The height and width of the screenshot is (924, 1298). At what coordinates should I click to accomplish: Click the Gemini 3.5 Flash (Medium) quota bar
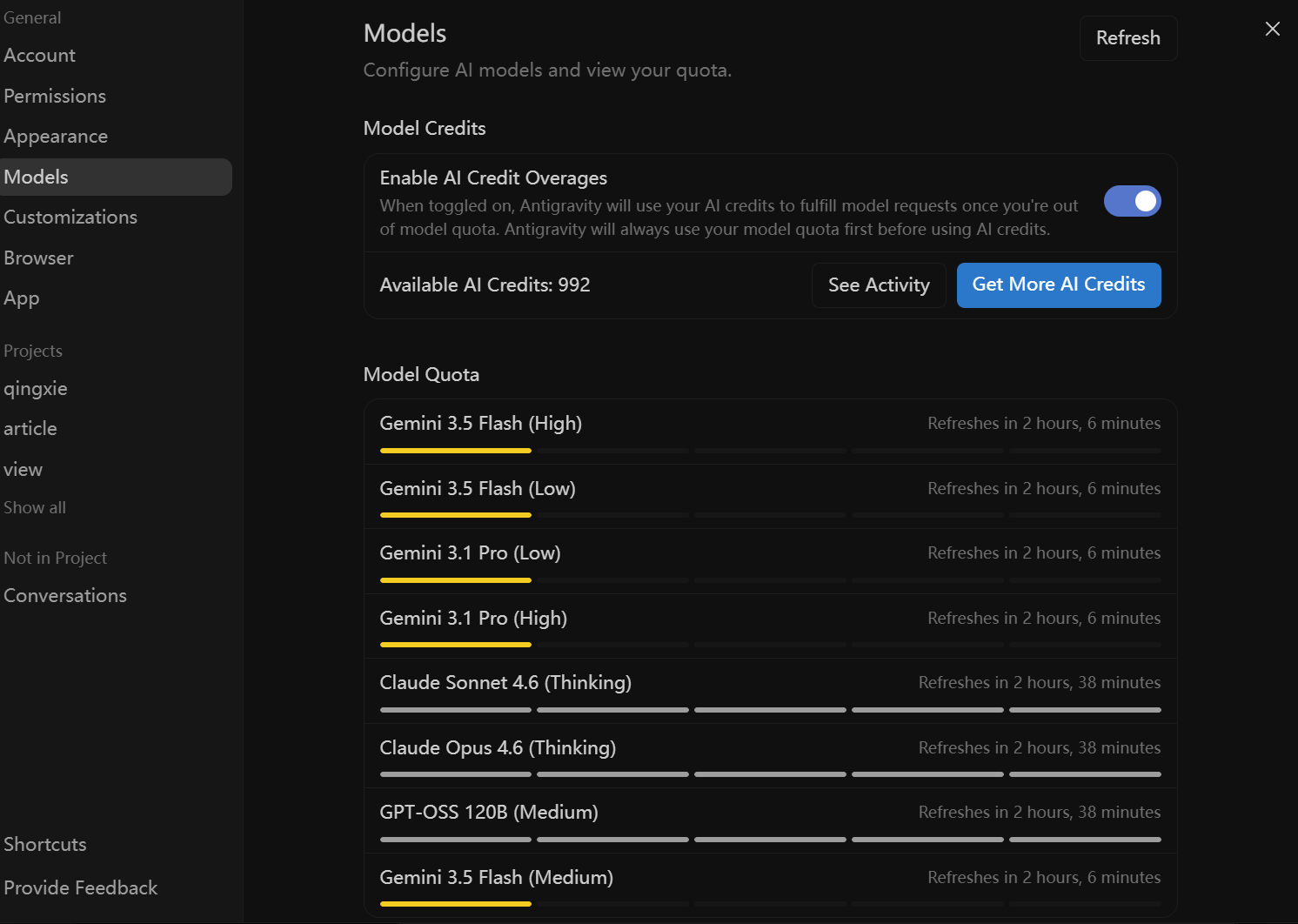[x=771, y=904]
